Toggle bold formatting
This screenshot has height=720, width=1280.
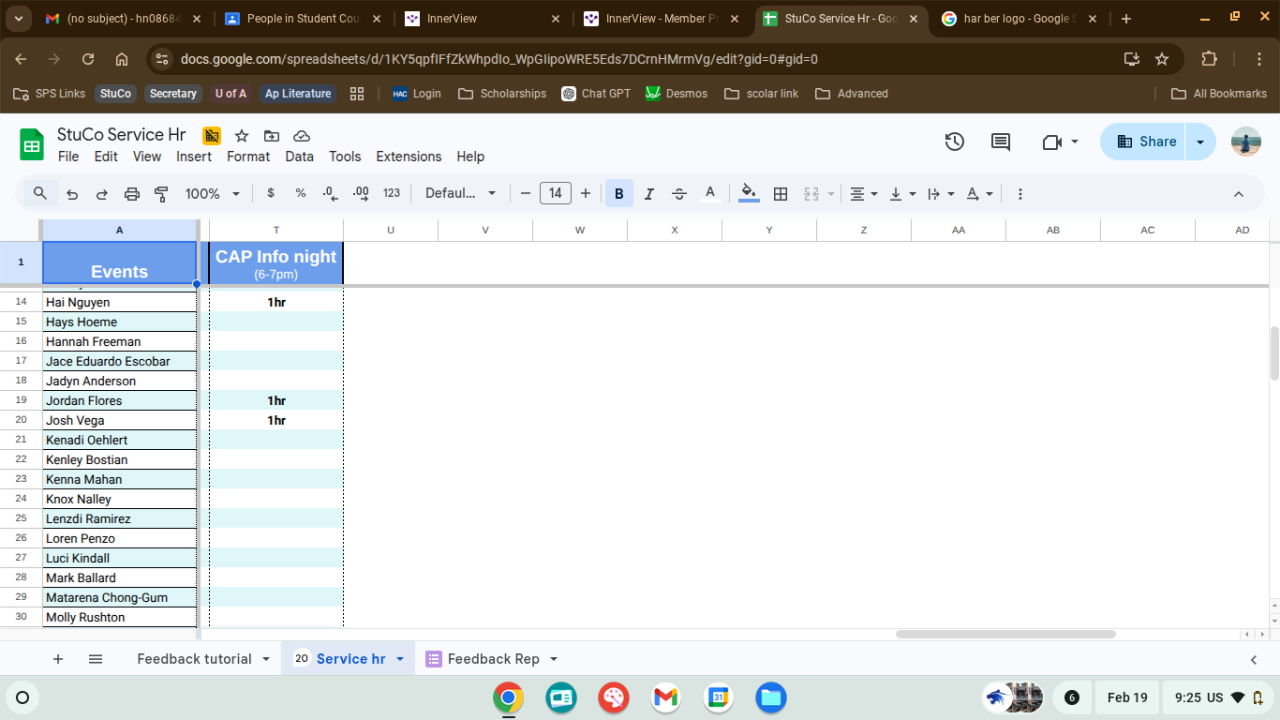pyautogui.click(x=619, y=194)
